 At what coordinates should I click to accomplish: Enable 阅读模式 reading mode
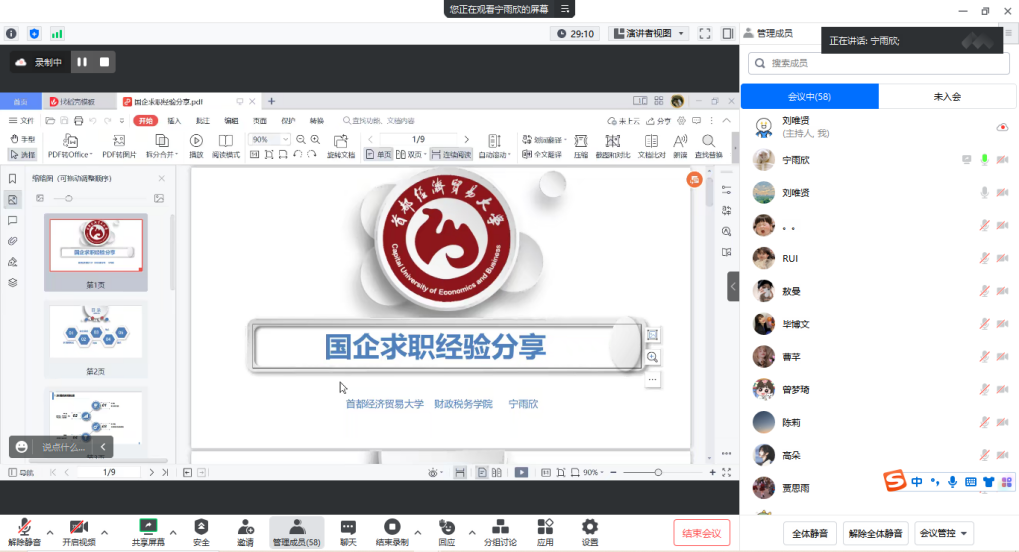tap(226, 146)
